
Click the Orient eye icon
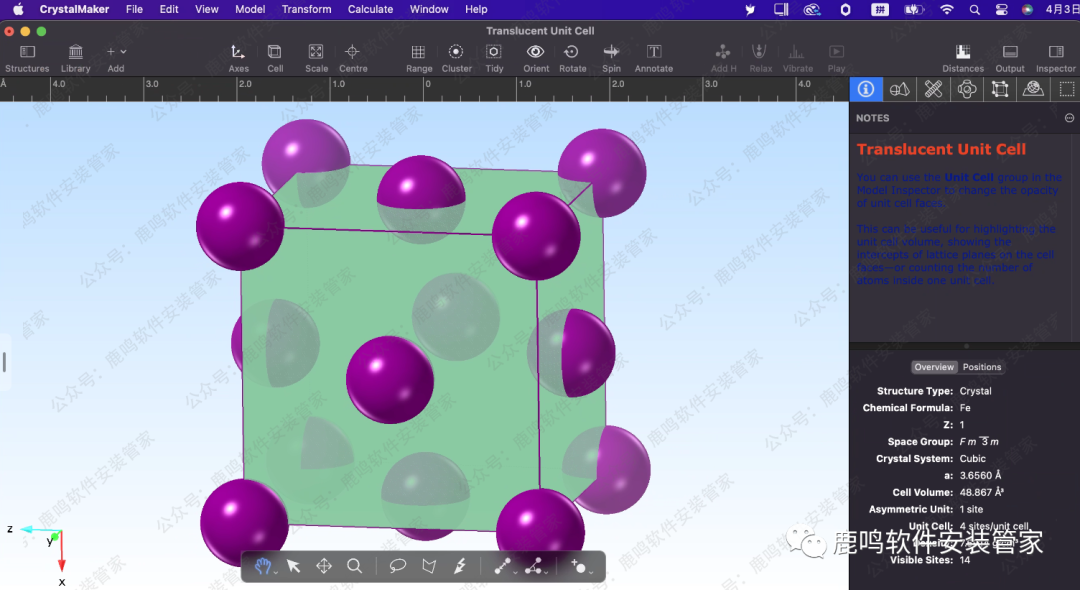(x=536, y=52)
